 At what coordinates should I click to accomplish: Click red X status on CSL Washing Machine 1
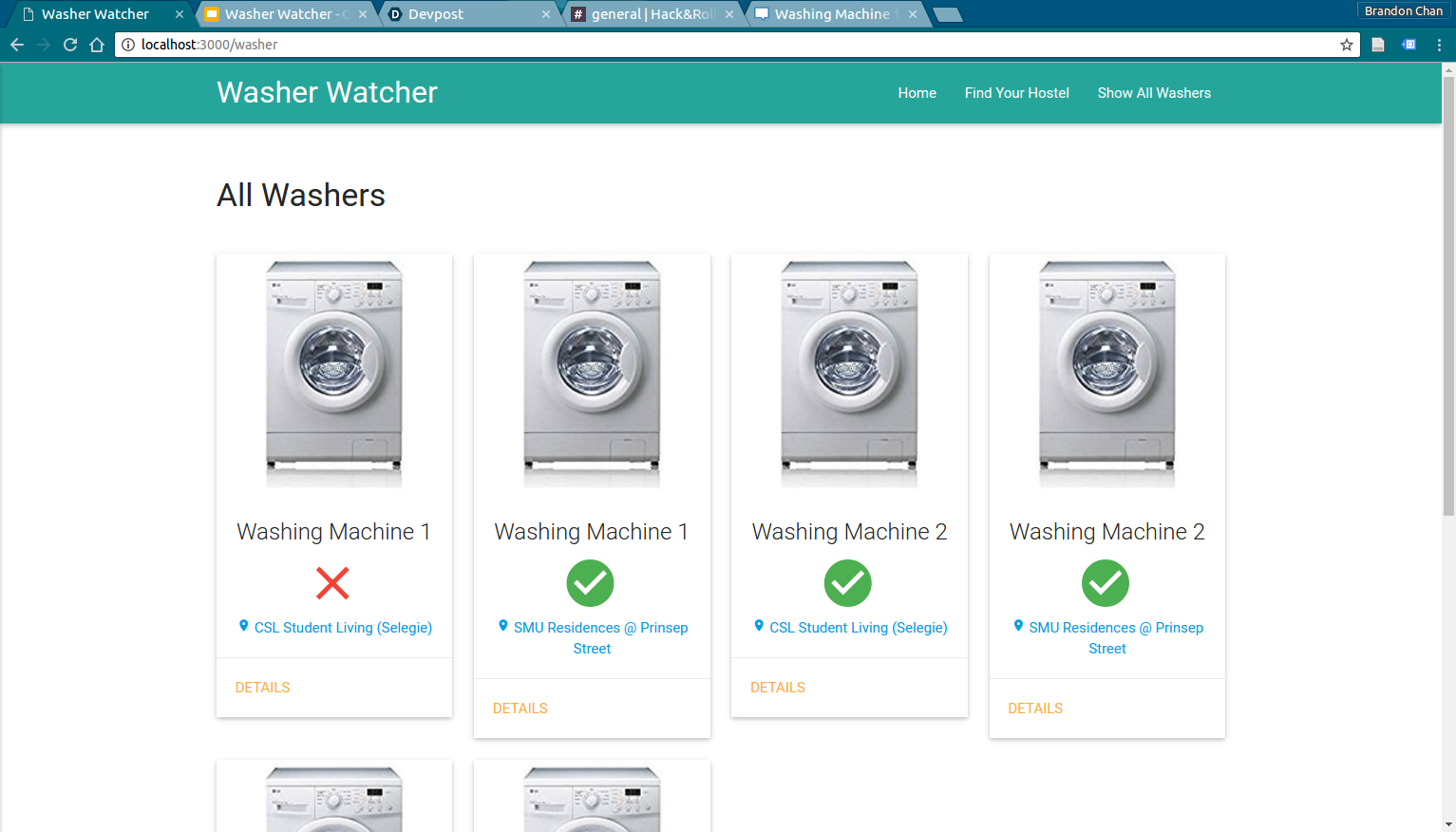click(x=332, y=582)
